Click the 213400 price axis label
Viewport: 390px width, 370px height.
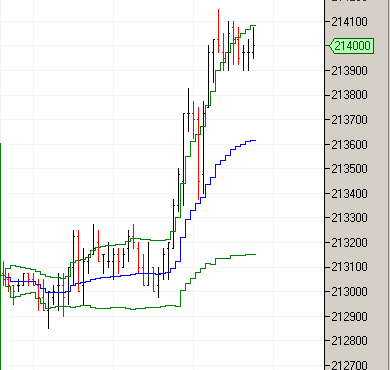pyautogui.click(x=349, y=193)
